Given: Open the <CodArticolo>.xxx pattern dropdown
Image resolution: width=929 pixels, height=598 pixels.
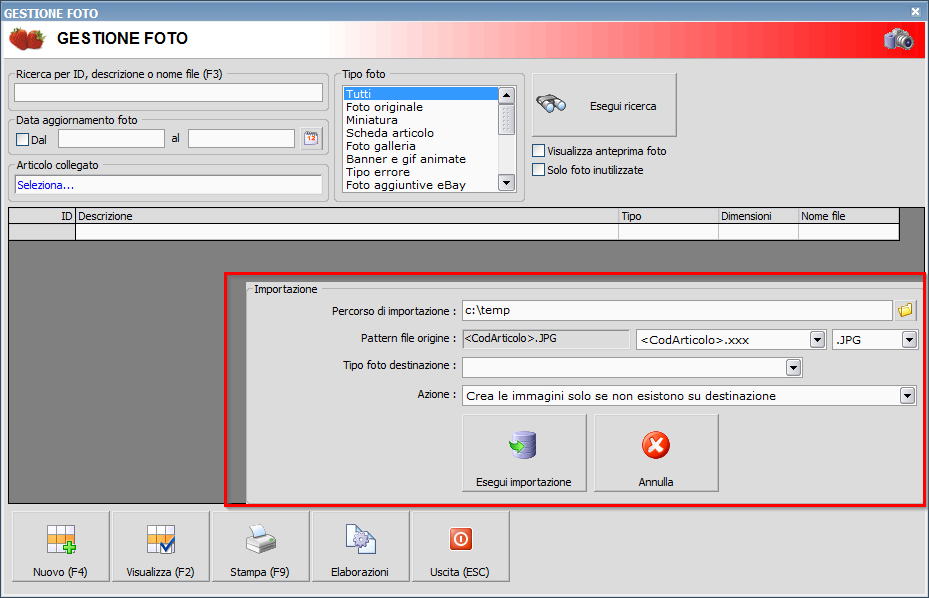Looking at the screenshot, I should (x=818, y=340).
